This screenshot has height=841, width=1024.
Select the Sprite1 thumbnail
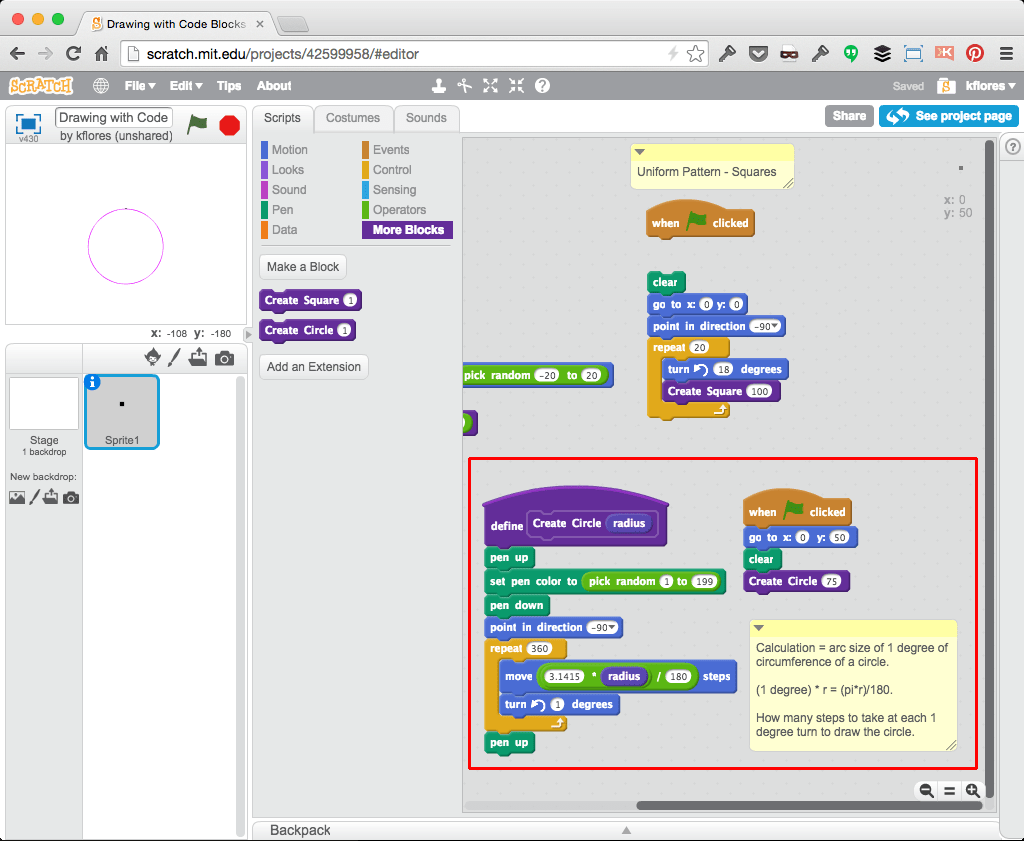[121, 411]
